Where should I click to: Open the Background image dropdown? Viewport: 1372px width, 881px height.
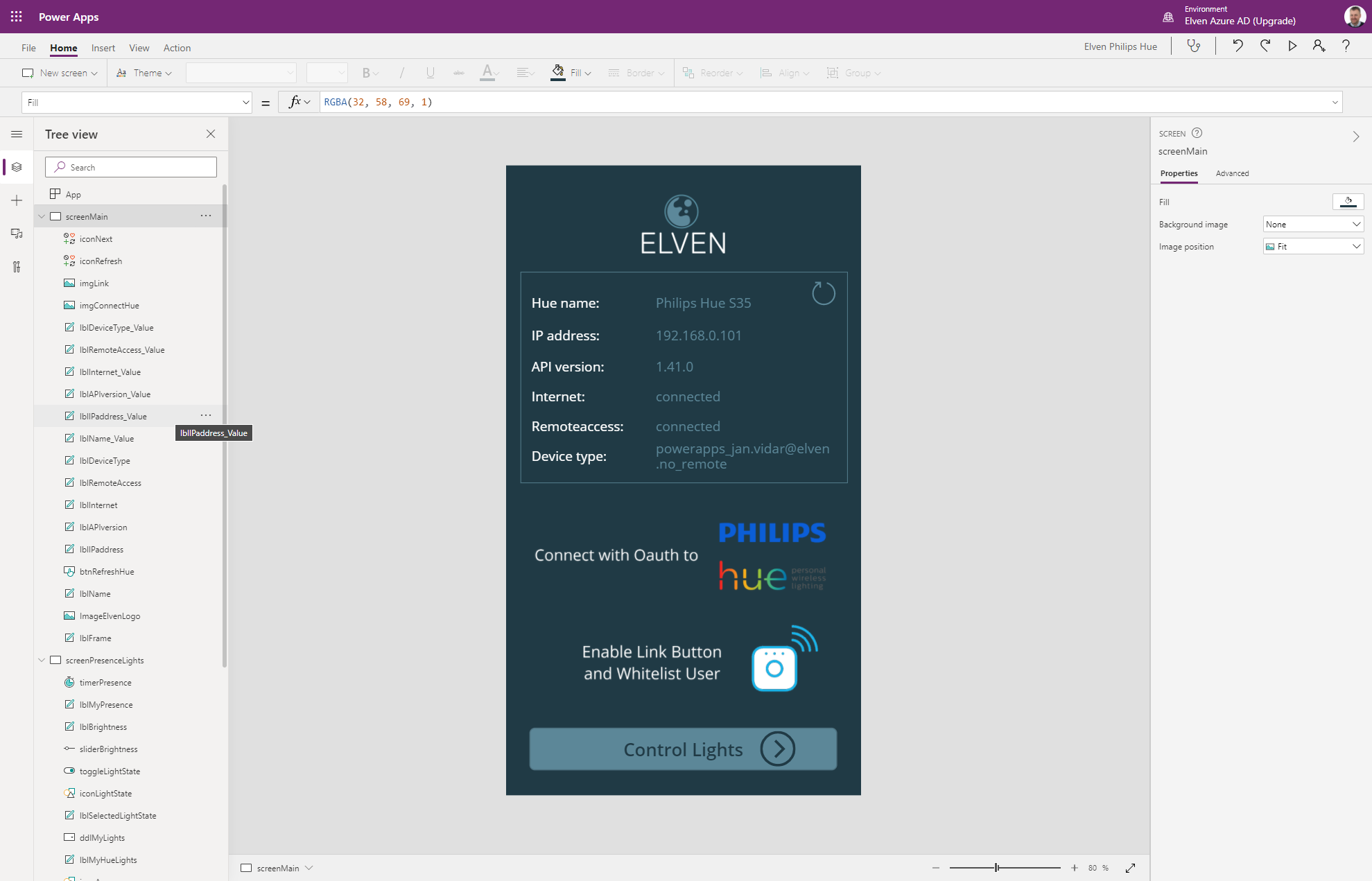pyautogui.click(x=1313, y=224)
